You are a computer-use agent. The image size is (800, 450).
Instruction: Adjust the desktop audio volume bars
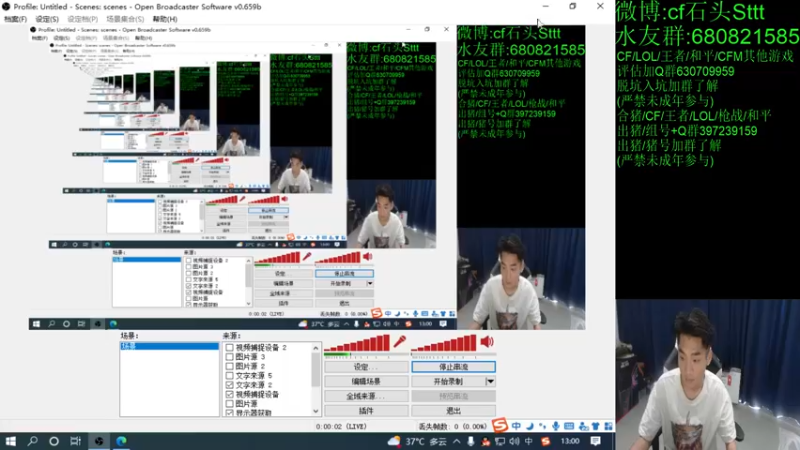click(444, 343)
